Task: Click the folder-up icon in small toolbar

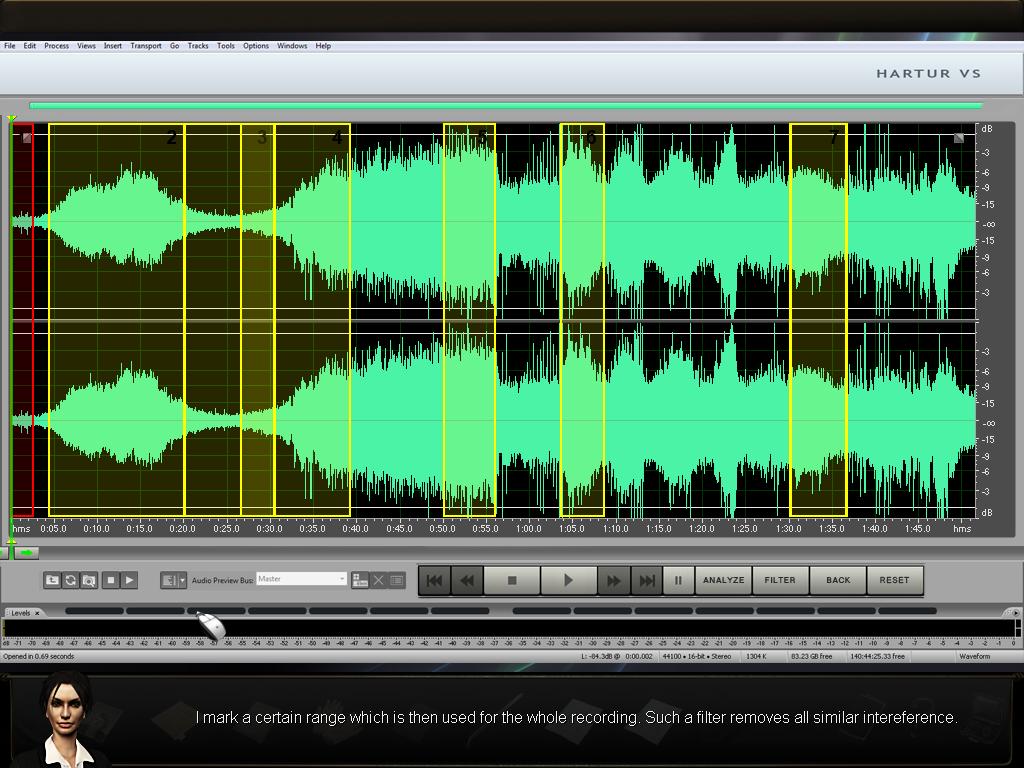Action: click(52, 580)
